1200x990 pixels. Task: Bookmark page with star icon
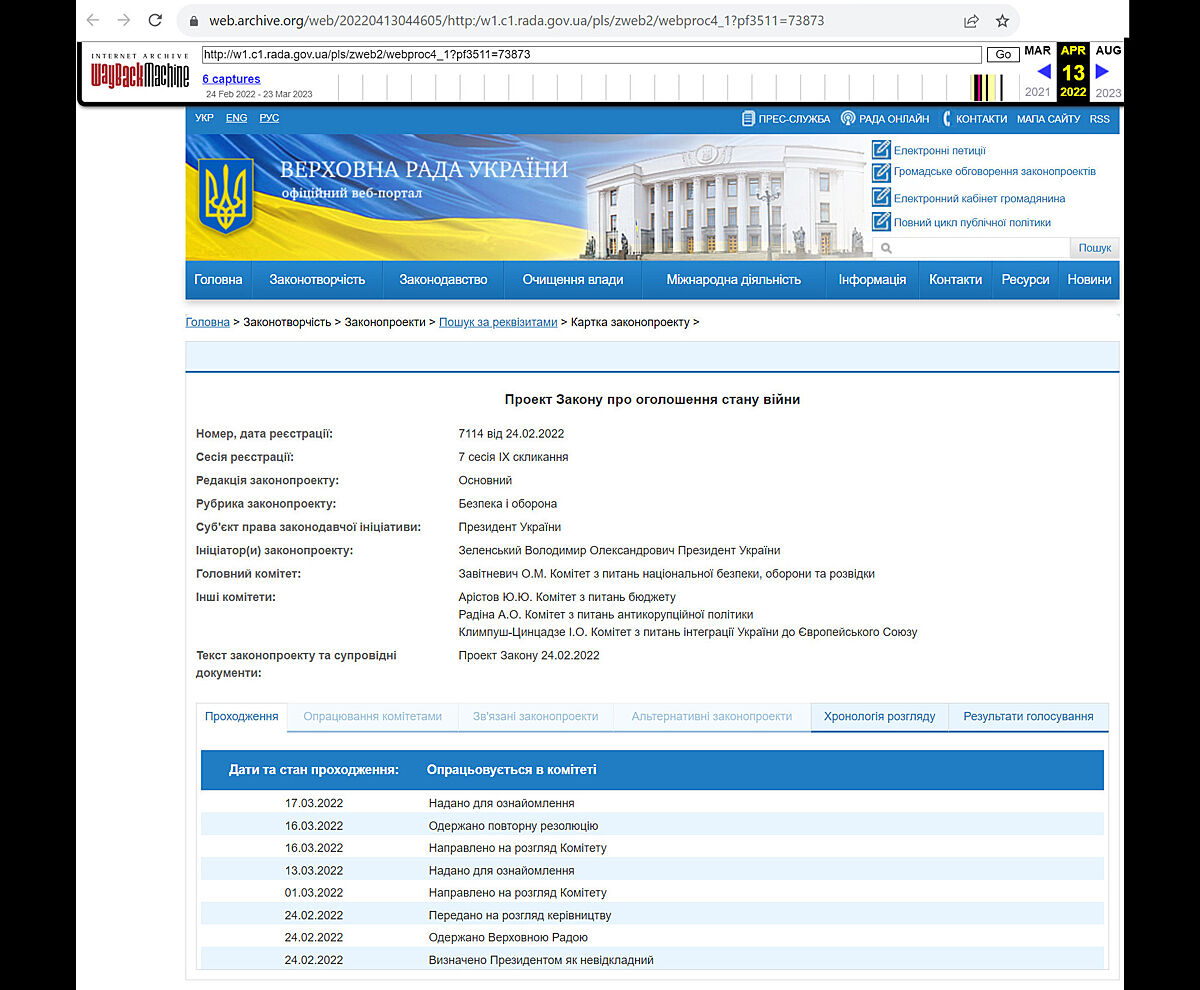tap(1002, 20)
